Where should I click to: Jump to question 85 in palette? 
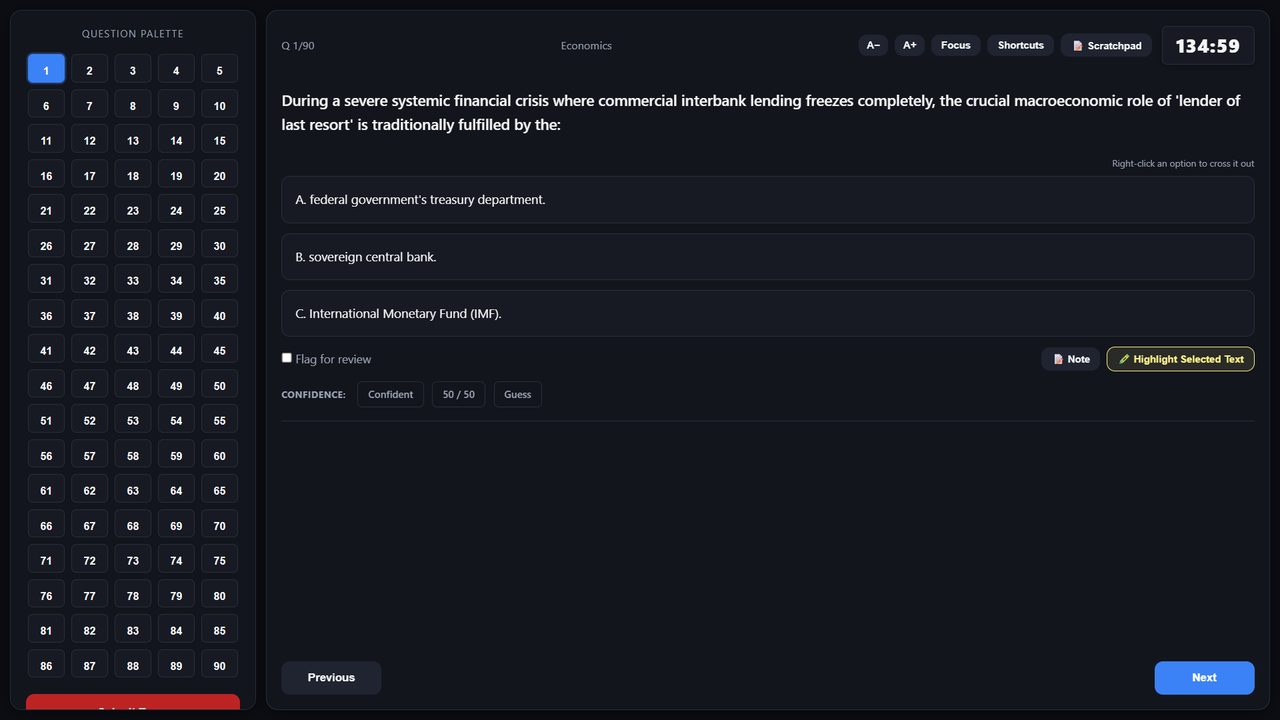point(220,629)
